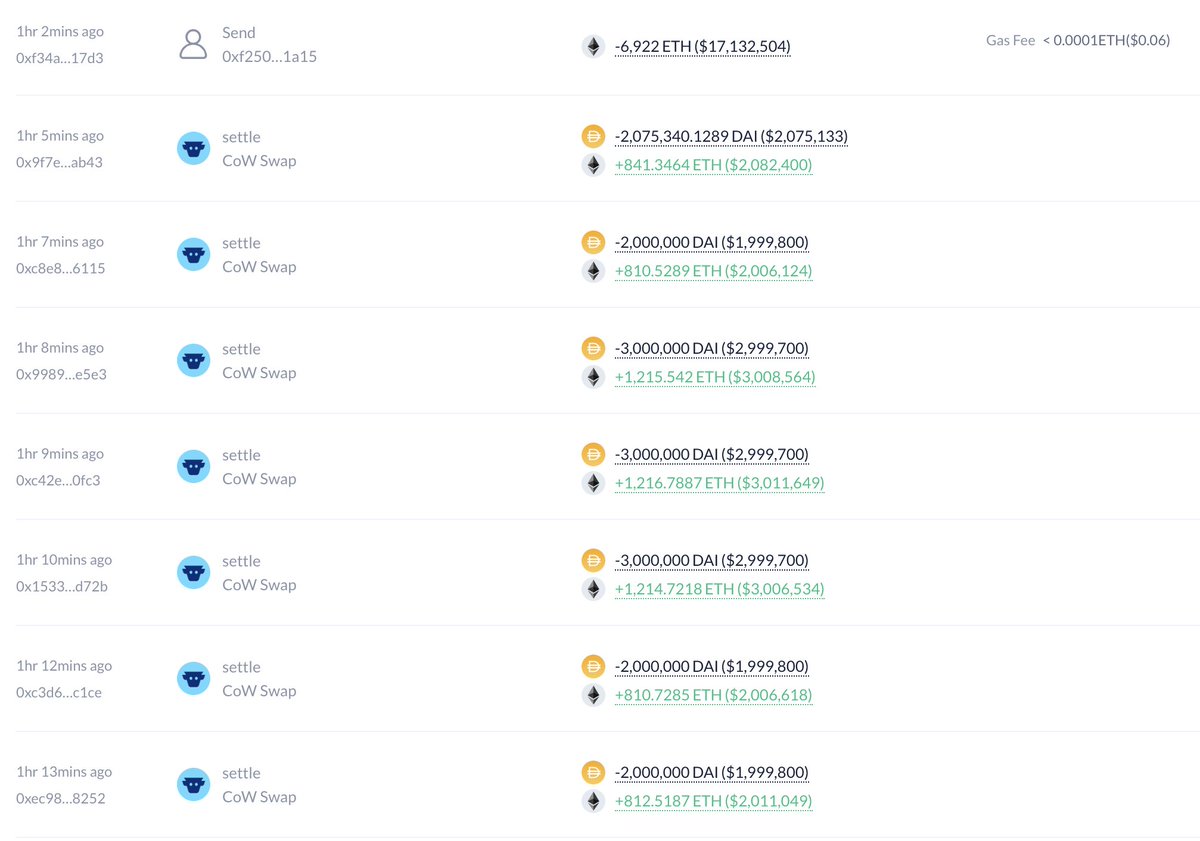Click the ETH icon beside +1,215.542 ETH
Viewport: 1200px width, 841px height.
click(x=593, y=377)
